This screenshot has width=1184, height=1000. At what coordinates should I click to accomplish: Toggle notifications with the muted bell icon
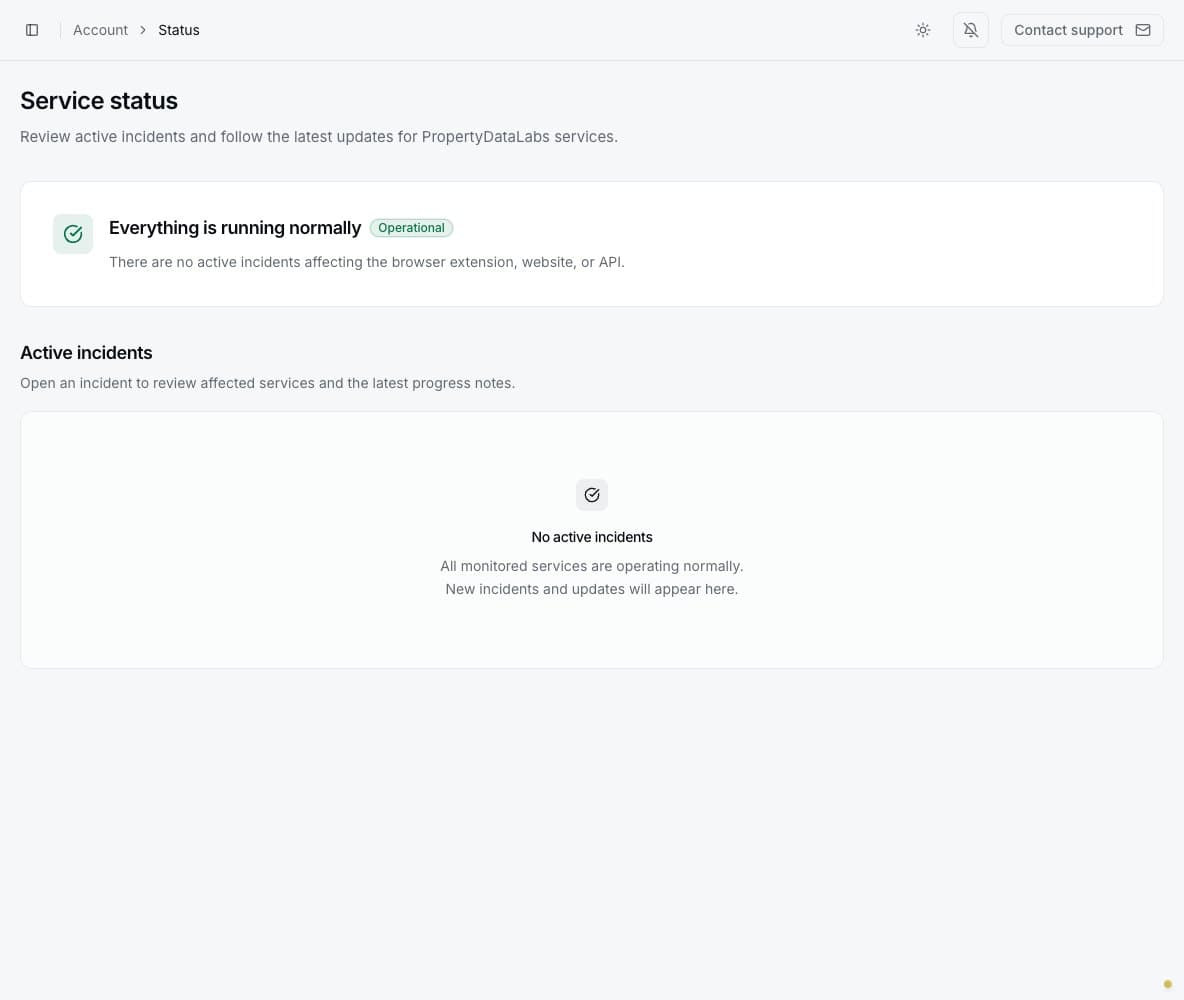coord(971,30)
